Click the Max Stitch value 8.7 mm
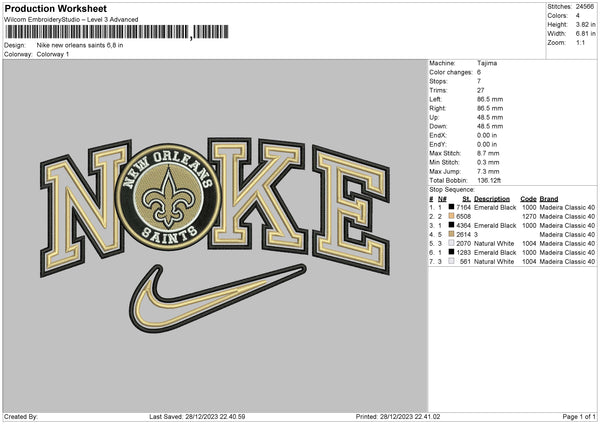The width and height of the screenshot is (600, 424). 488,153
